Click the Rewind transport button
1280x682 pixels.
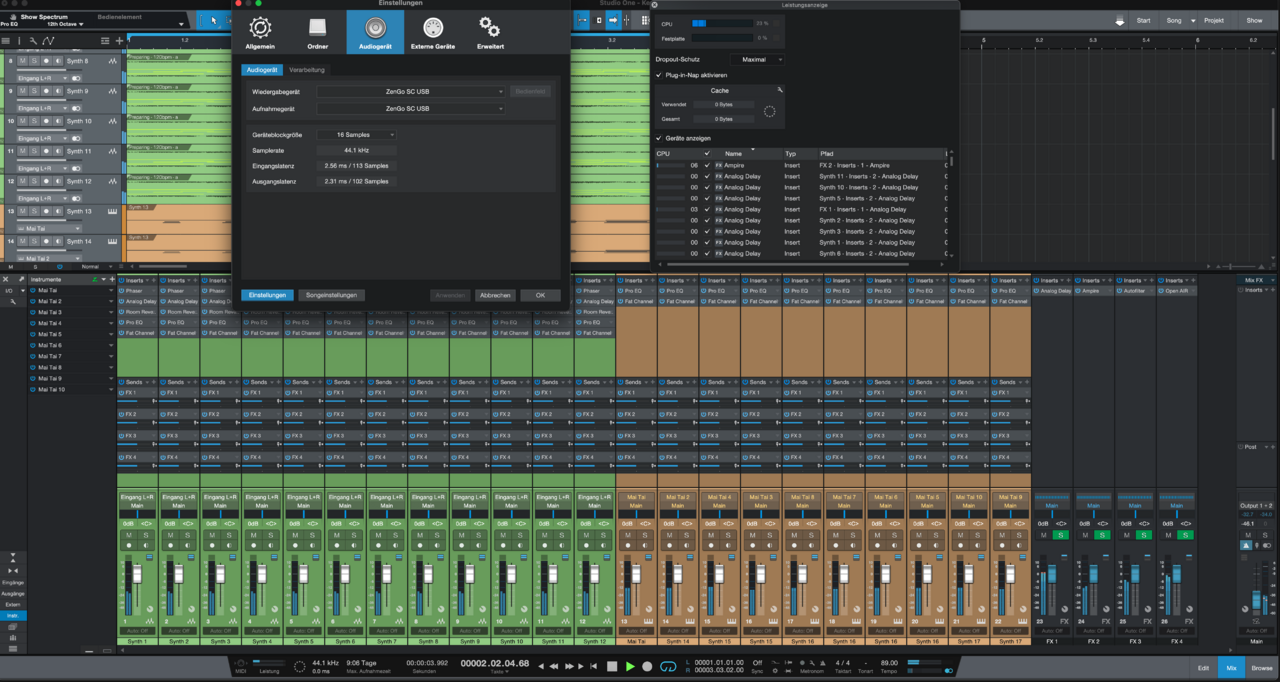[x=554, y=666]
